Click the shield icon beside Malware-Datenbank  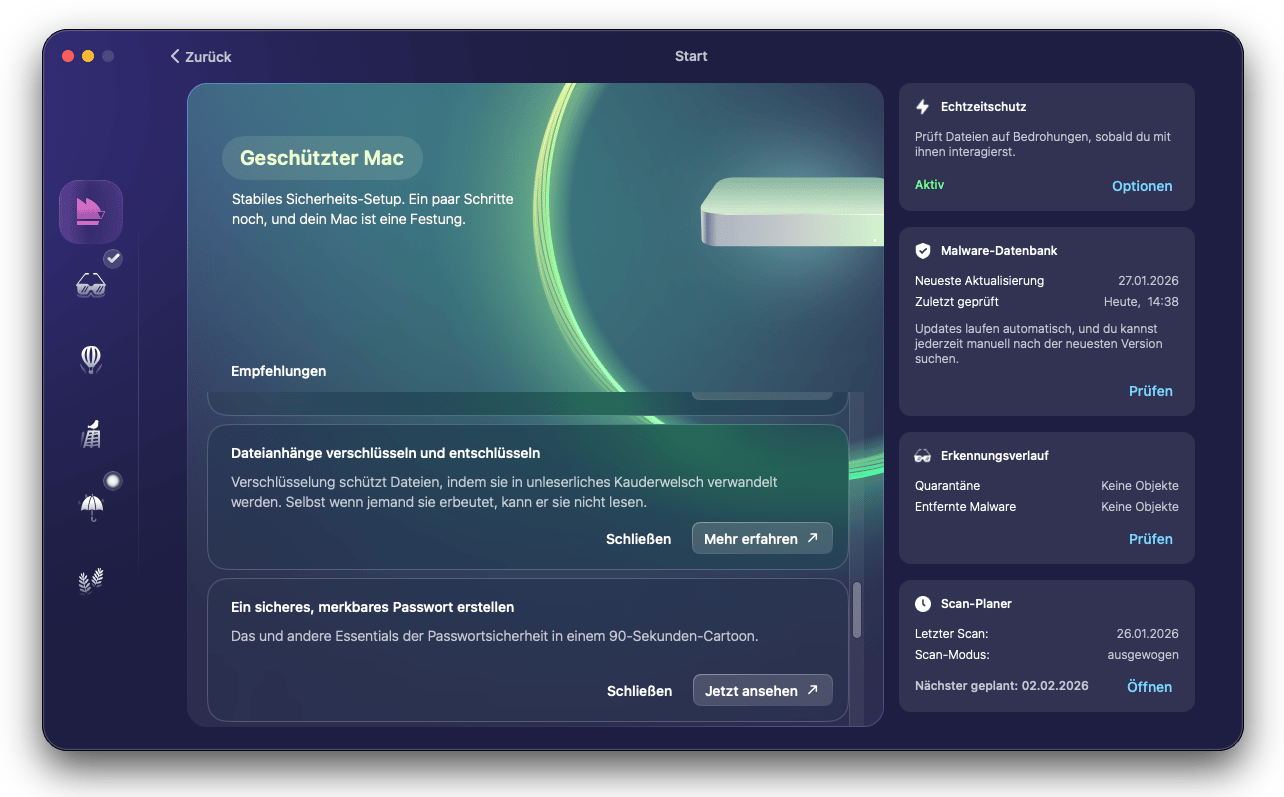coord(922,251)
